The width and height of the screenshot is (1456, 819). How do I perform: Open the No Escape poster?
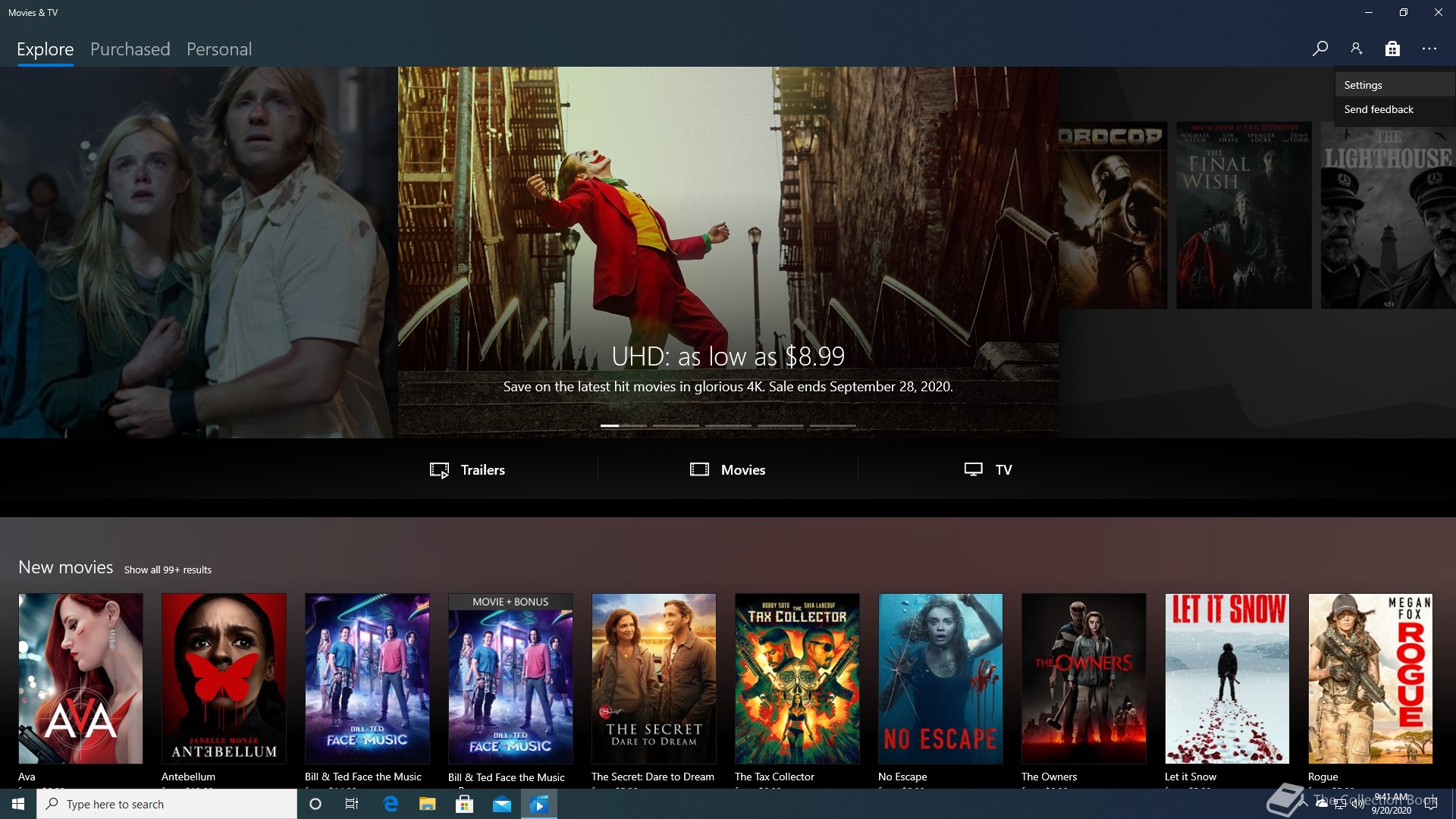click(940, 678)
